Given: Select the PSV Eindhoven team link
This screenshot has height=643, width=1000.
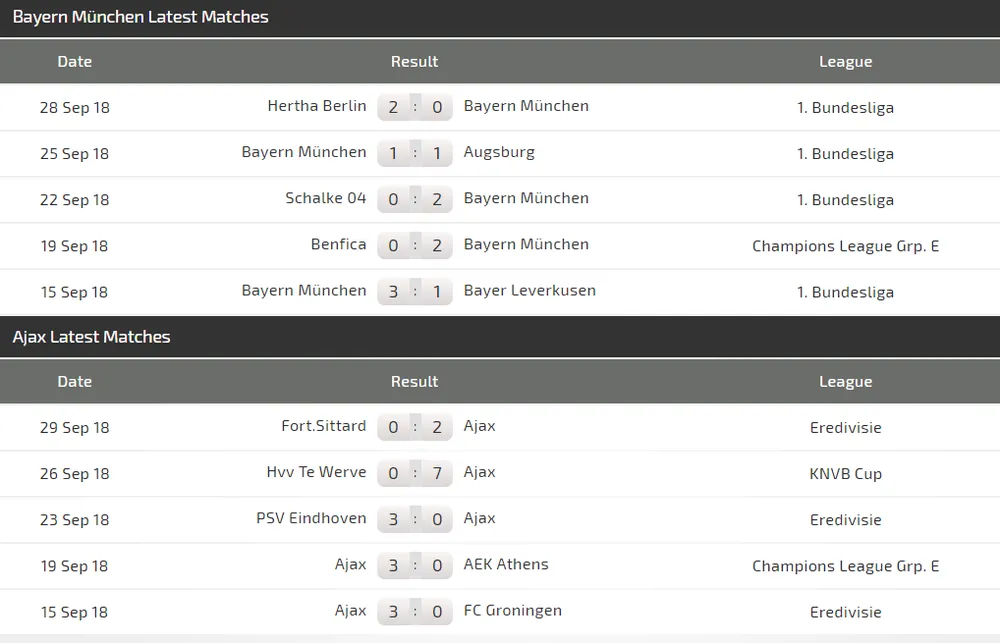Looking at the screenshot, I should tap(311, 518).
